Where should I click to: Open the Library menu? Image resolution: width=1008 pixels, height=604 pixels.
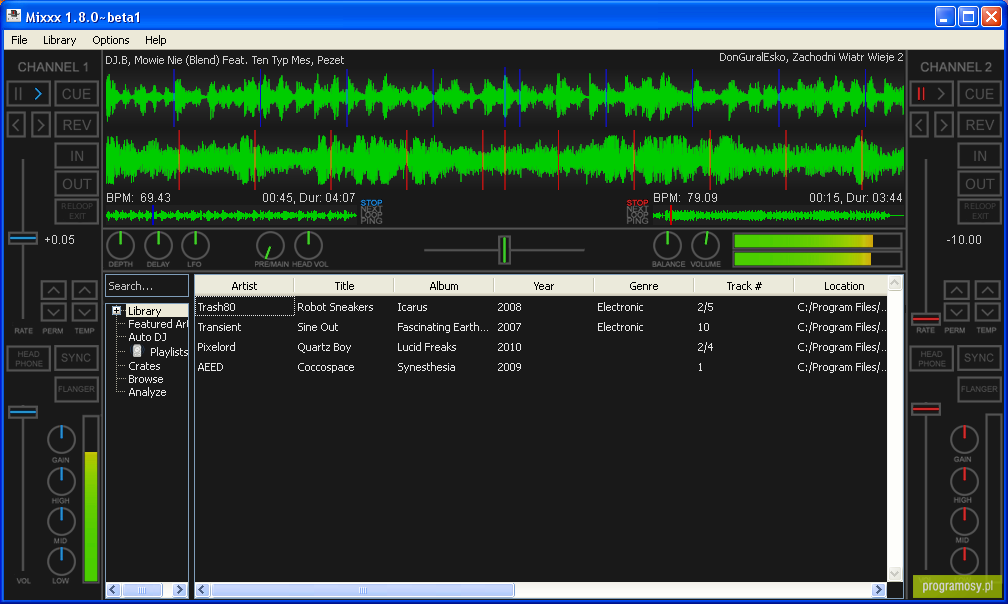click(x=60, y=40)
